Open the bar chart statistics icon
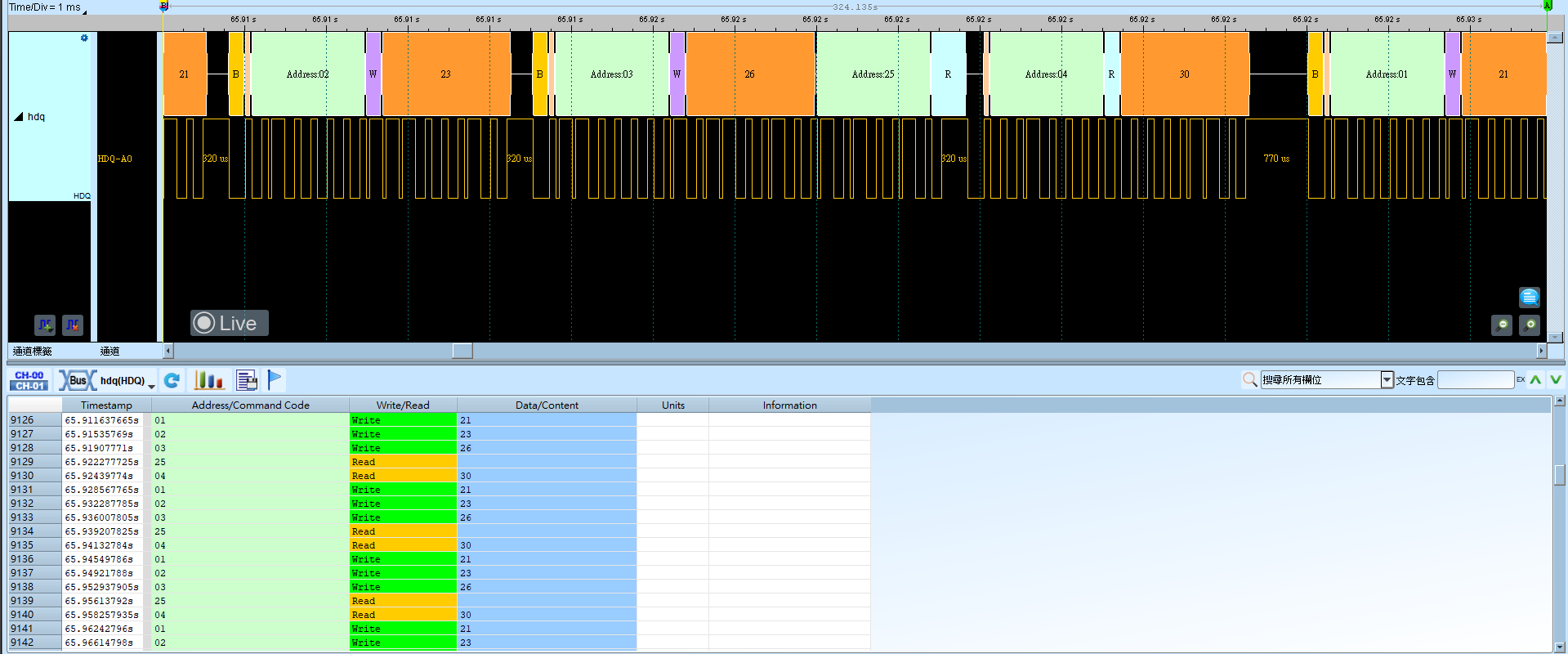Image resolution: width=1568 pixels, height=654 pixels. 208,380
